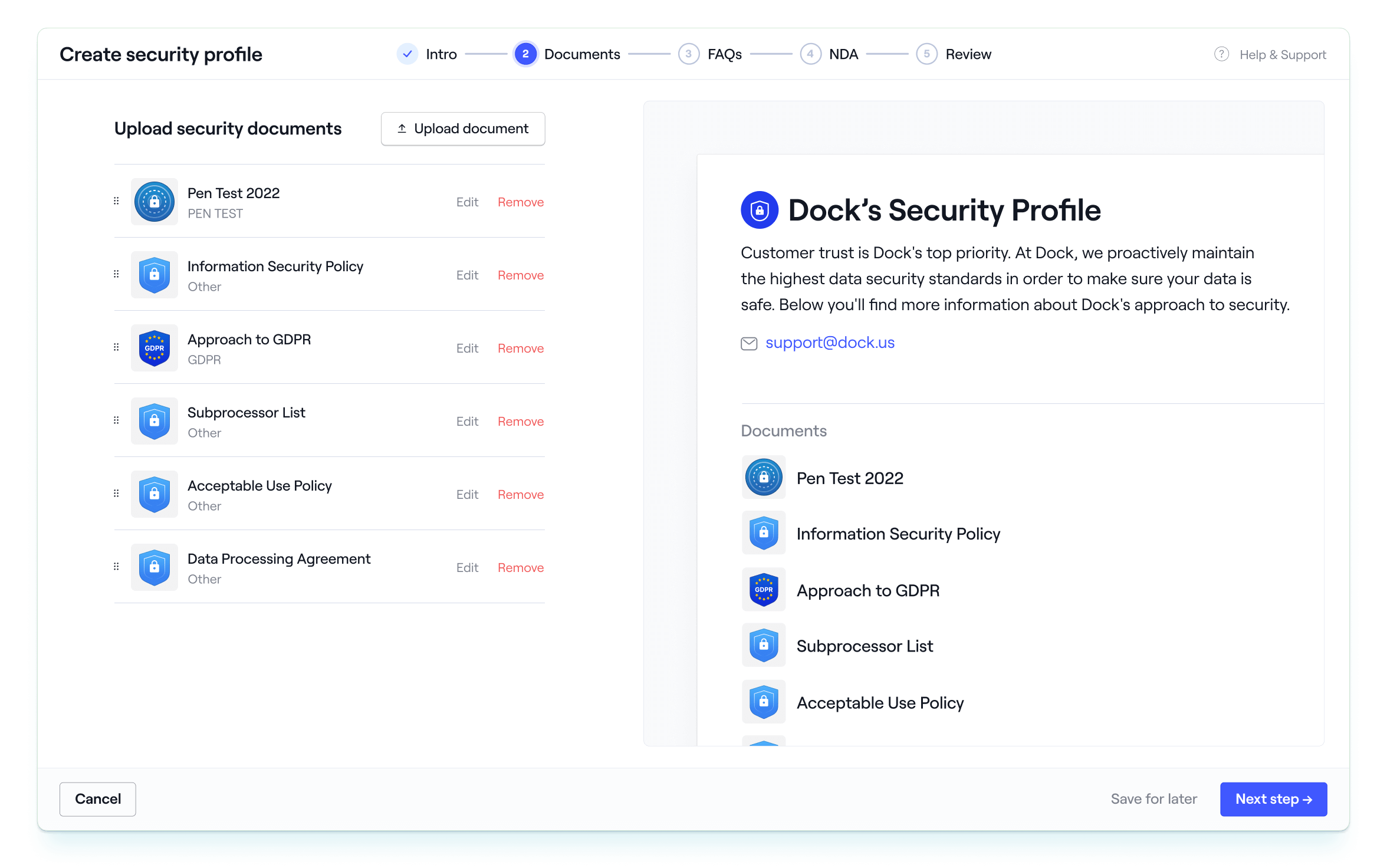Screen dimensions: 1387x868
Task: Click the Approach to GDPR icon in preview panel
Action: tap(764, 590)
